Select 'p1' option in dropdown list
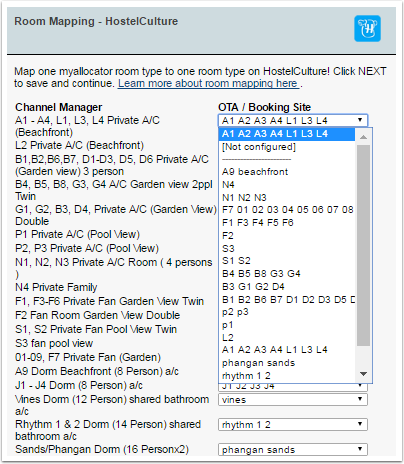 click(x=287, y=325)
